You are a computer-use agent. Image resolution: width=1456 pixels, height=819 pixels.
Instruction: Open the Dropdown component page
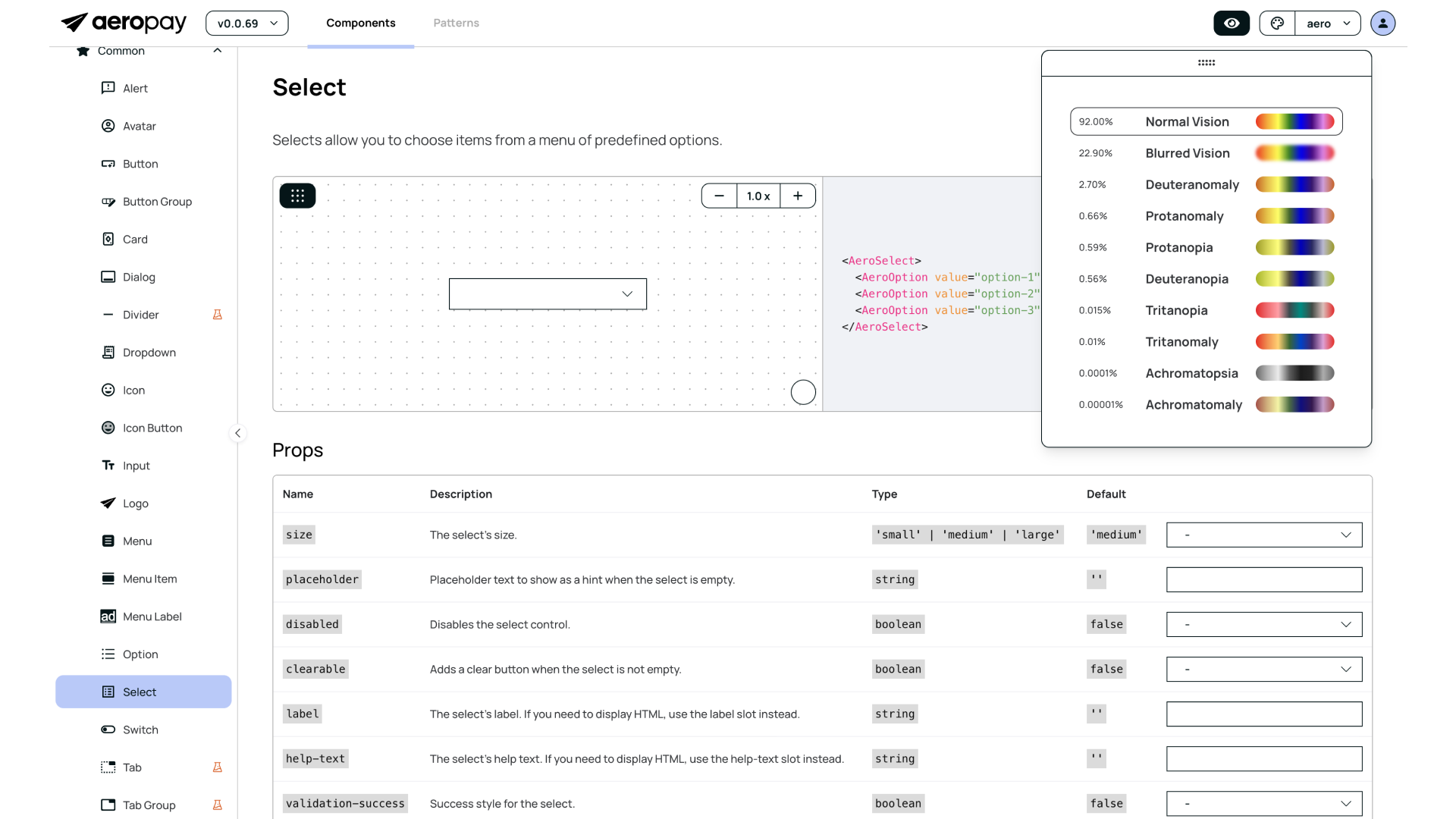pos(149,353)
